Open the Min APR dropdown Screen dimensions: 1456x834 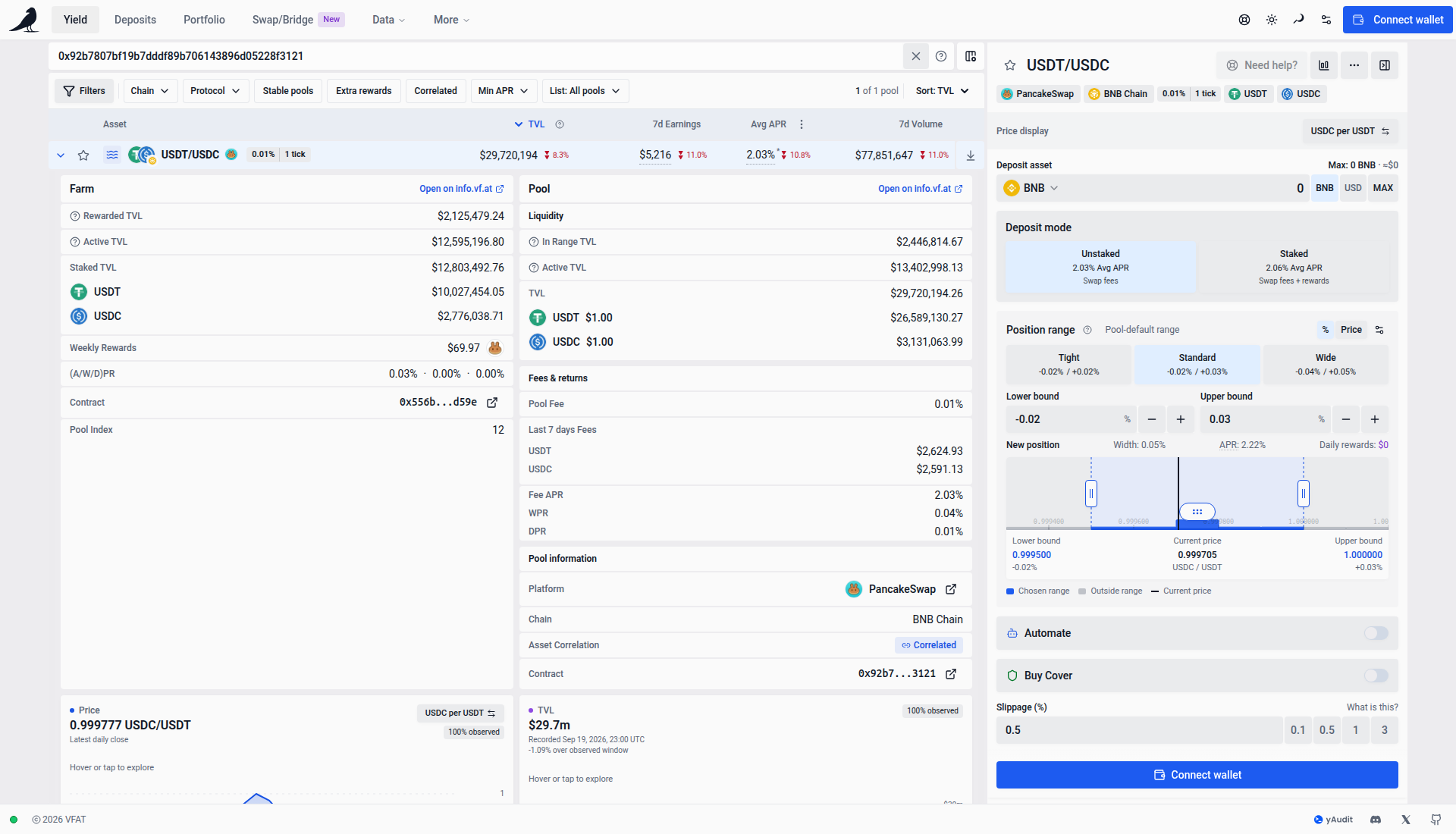click(x=504, y=91)
